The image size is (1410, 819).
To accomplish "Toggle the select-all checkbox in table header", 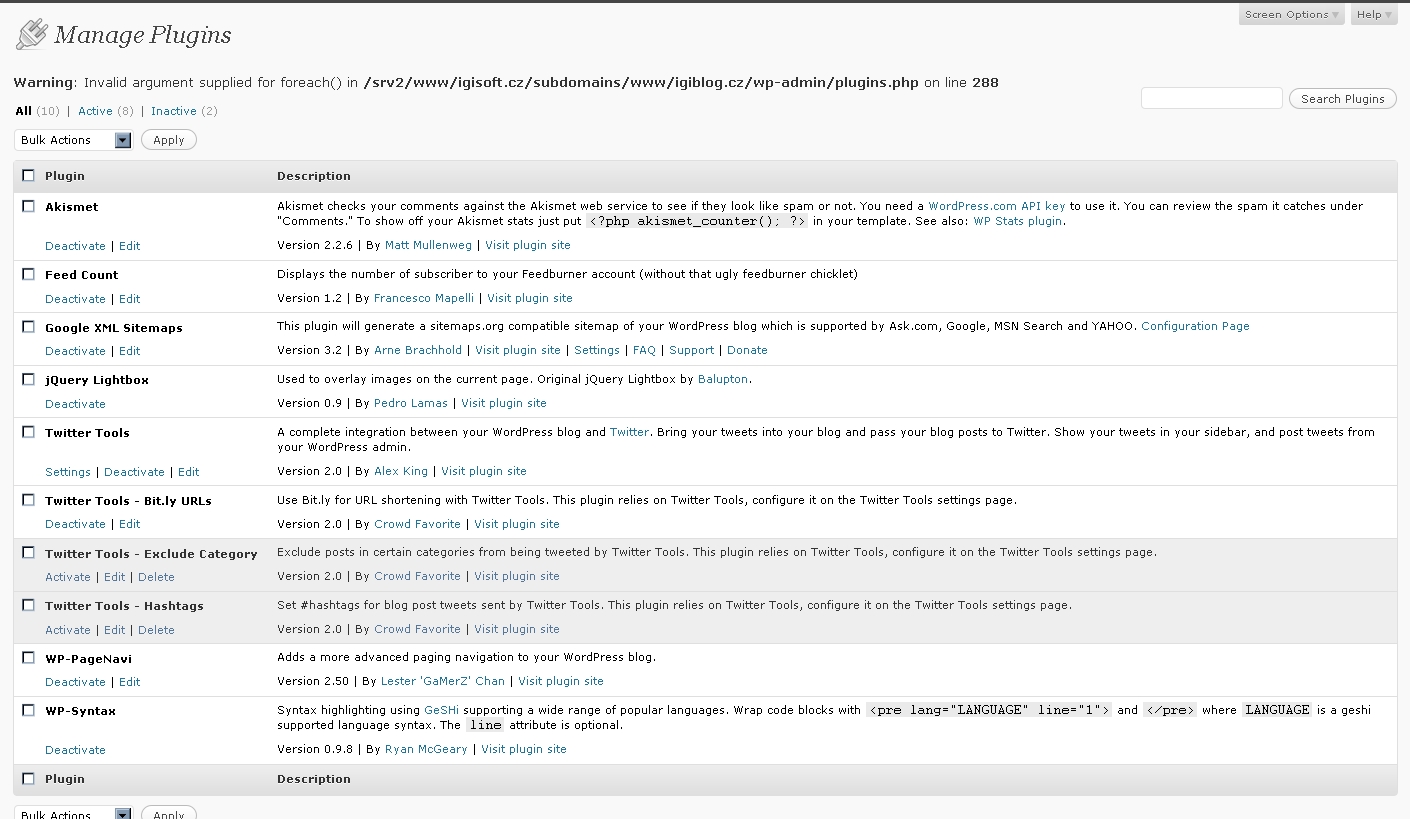I will 28,176.
